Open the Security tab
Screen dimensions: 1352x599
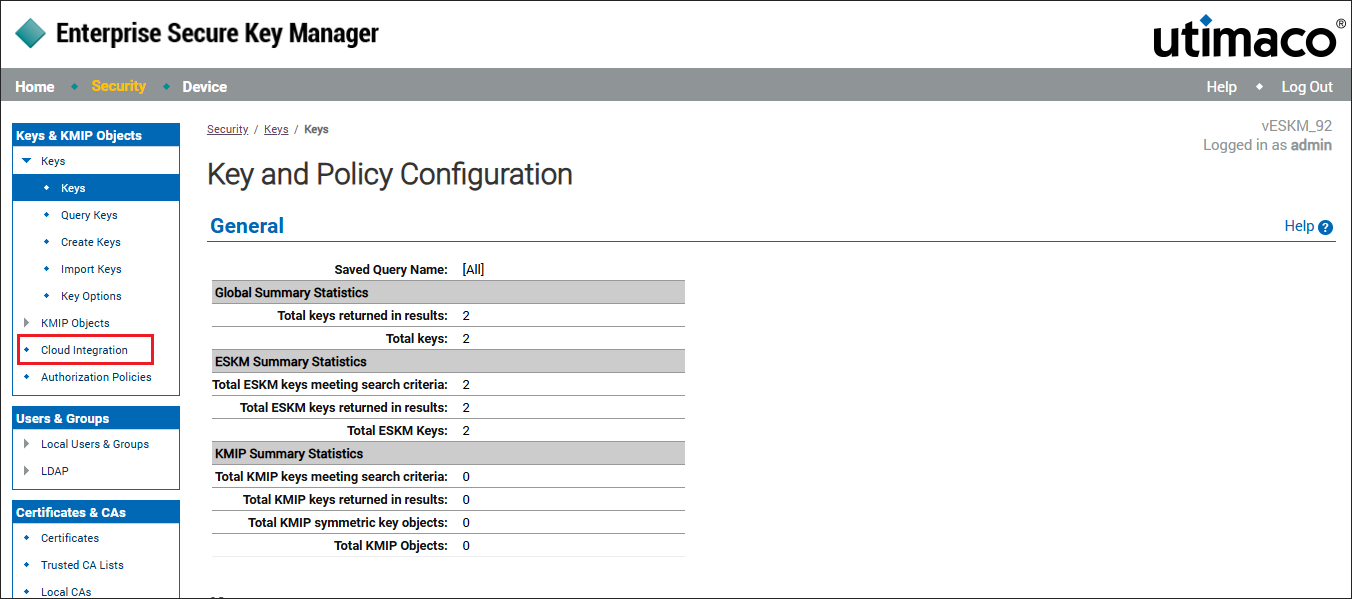(x=119, y=86)
